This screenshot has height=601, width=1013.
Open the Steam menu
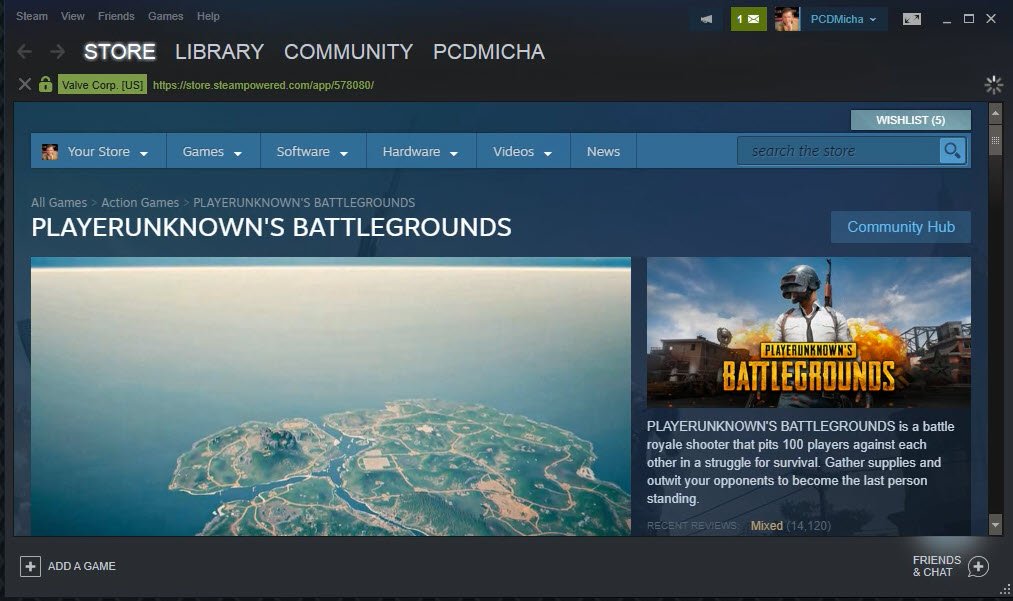coord(32,16)
